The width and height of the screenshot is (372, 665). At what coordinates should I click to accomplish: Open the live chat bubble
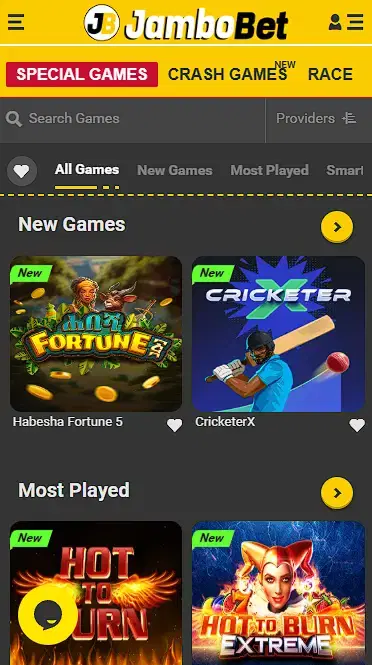pyautogui.click(x=48, y=614)
